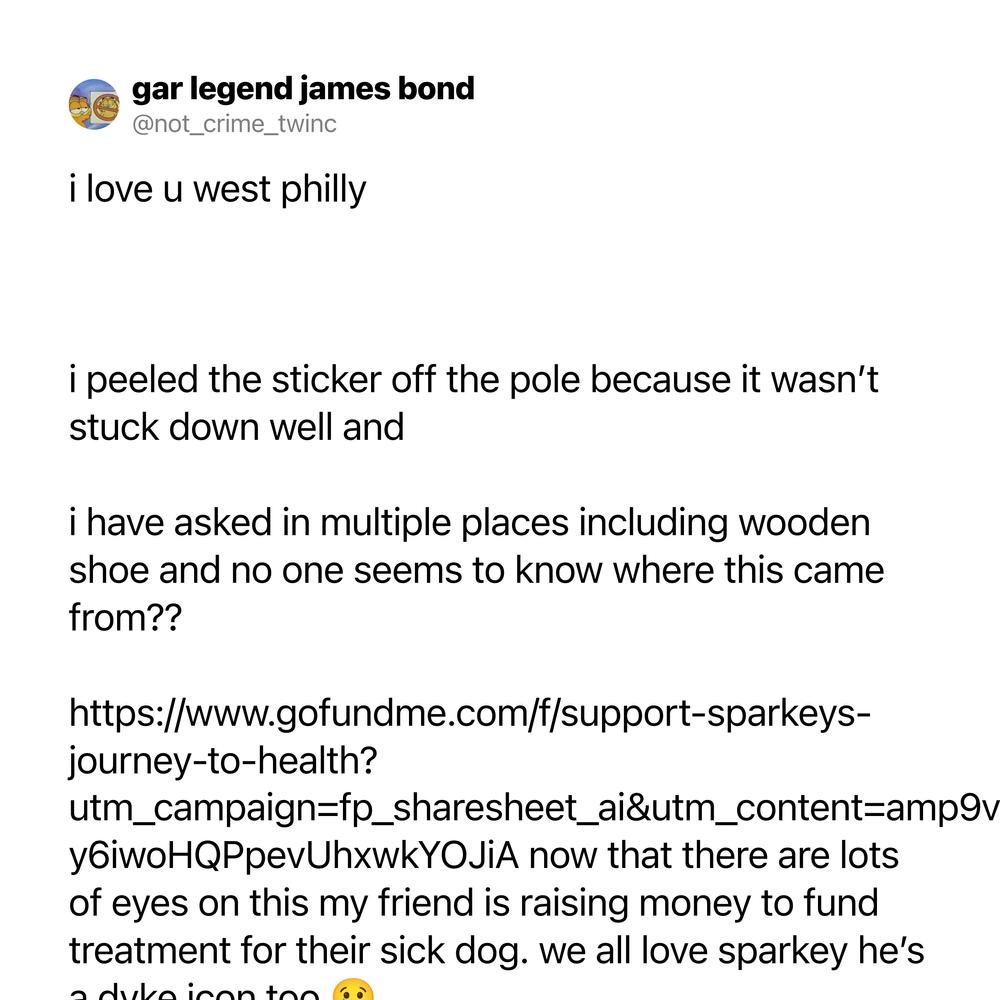Click the stuck down well and line
This screenshot has height=1000, width=1000.
point(237,427)
